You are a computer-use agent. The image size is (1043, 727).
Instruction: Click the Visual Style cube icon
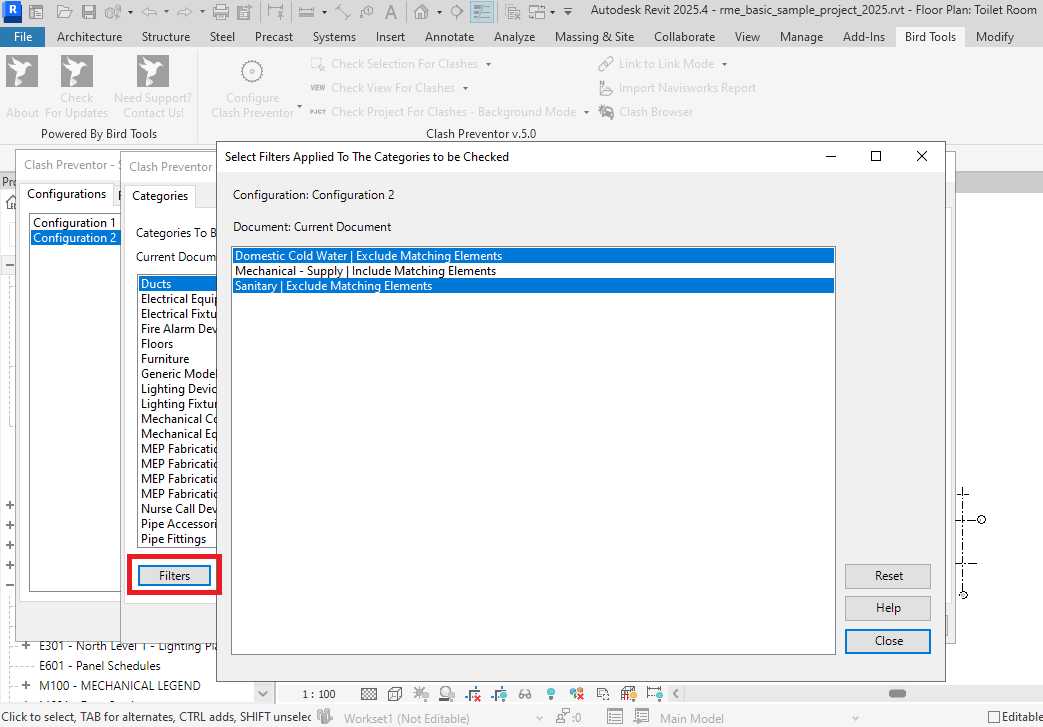pyautogui.click(x=394, y=694)
